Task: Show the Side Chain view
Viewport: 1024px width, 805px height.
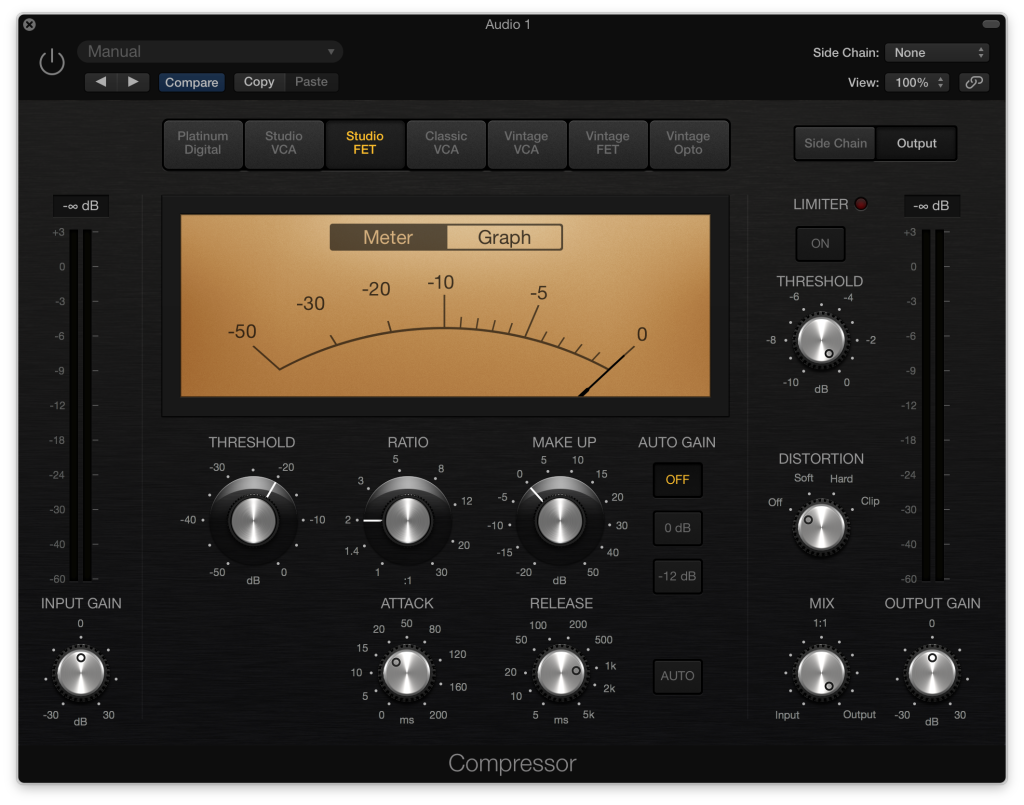Action: [834, 143]
